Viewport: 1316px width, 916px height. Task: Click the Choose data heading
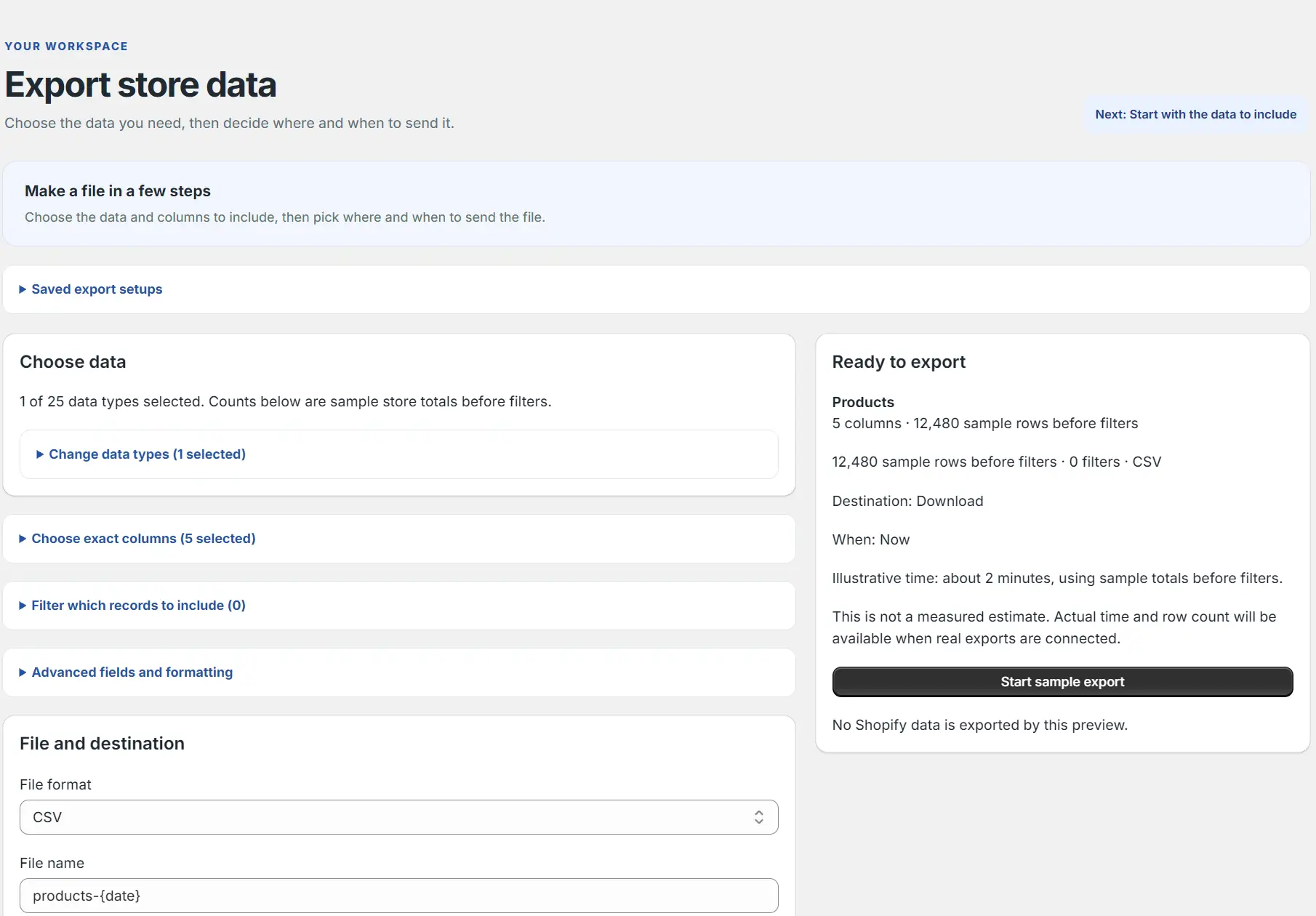(73, 362)
